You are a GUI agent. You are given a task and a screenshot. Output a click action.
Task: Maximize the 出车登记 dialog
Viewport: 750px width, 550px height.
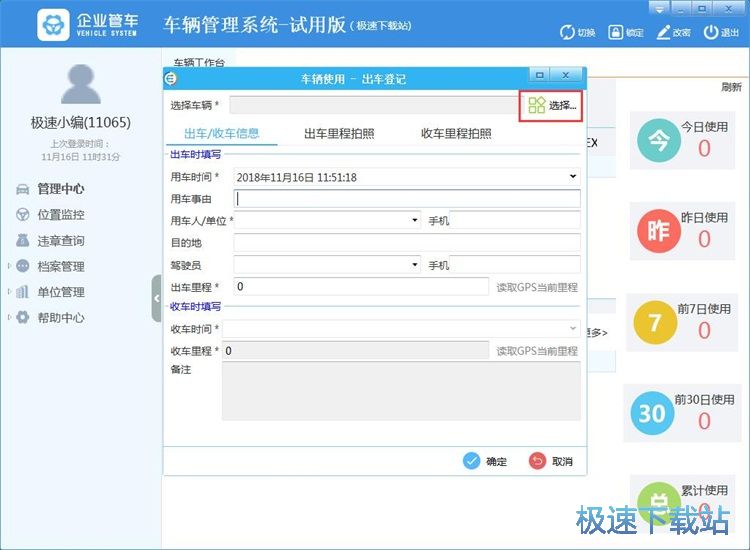pos(540,75)
